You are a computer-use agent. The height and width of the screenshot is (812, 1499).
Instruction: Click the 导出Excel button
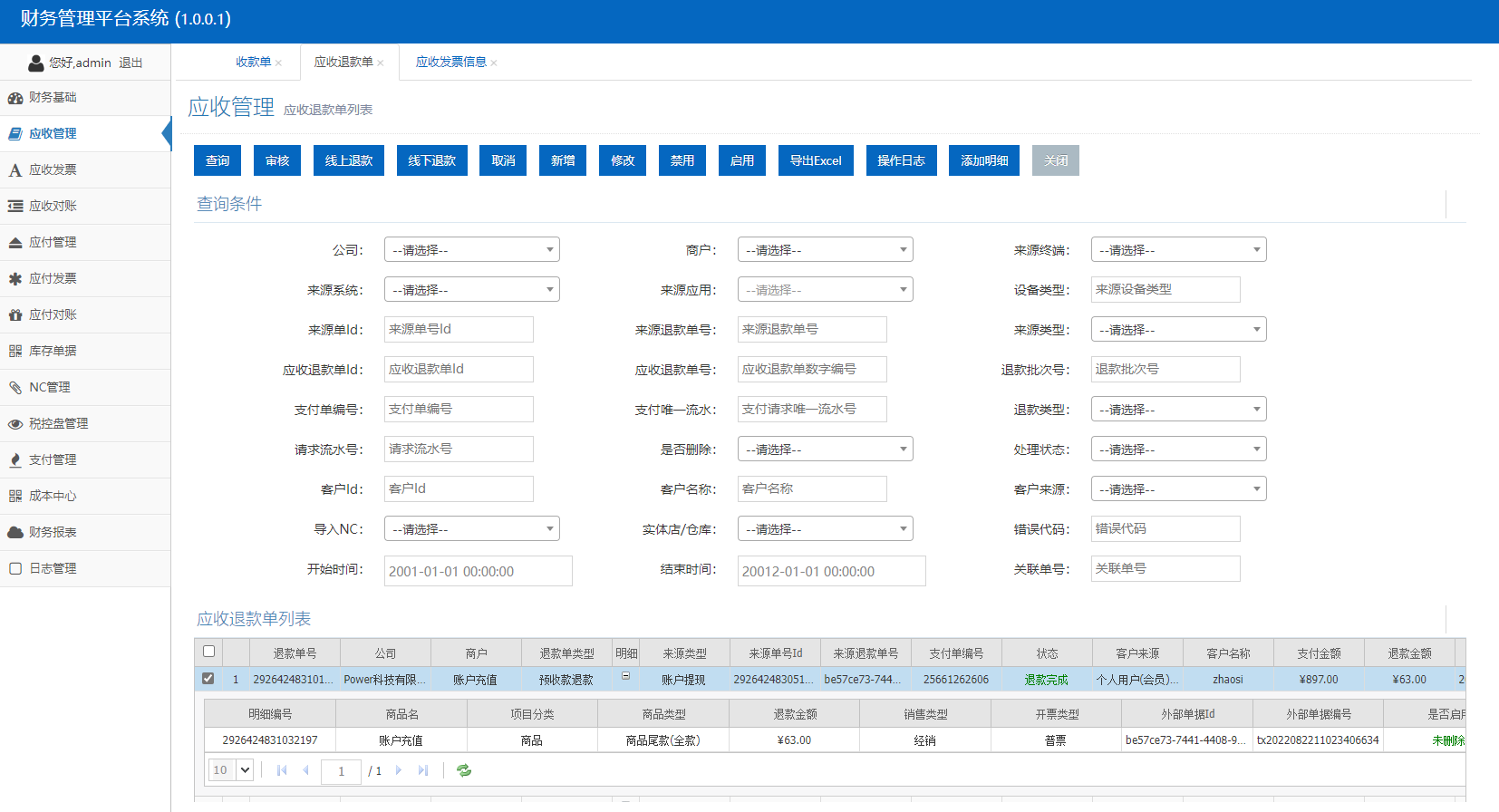click(x=816, y=160)
